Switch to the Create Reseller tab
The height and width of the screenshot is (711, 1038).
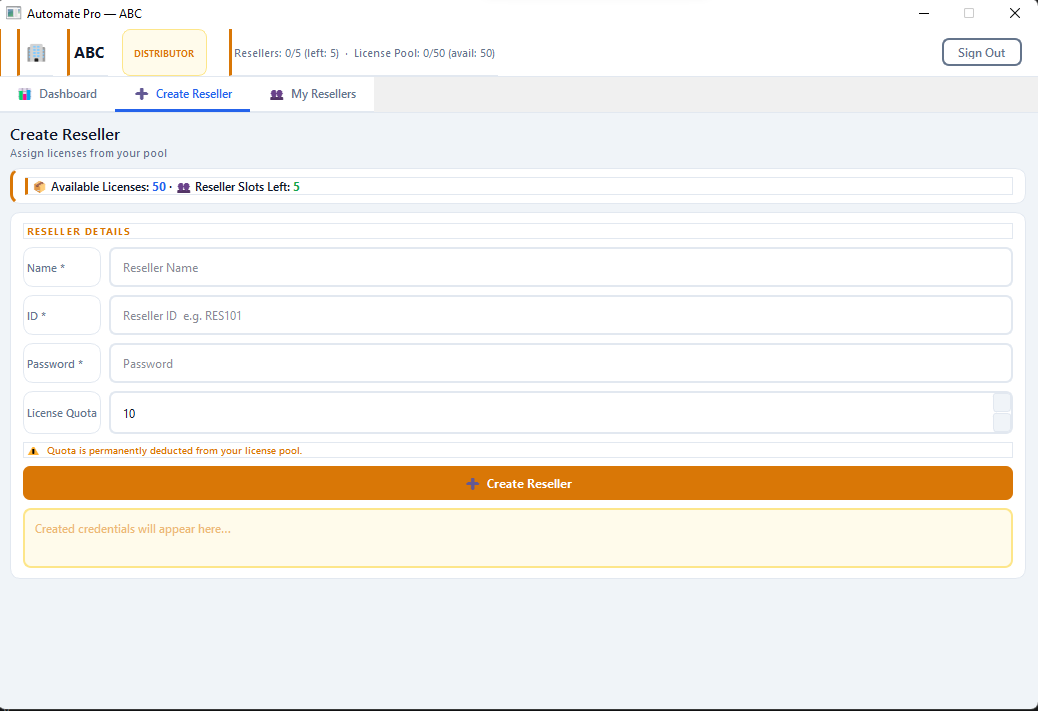click(x=183, y=94)
